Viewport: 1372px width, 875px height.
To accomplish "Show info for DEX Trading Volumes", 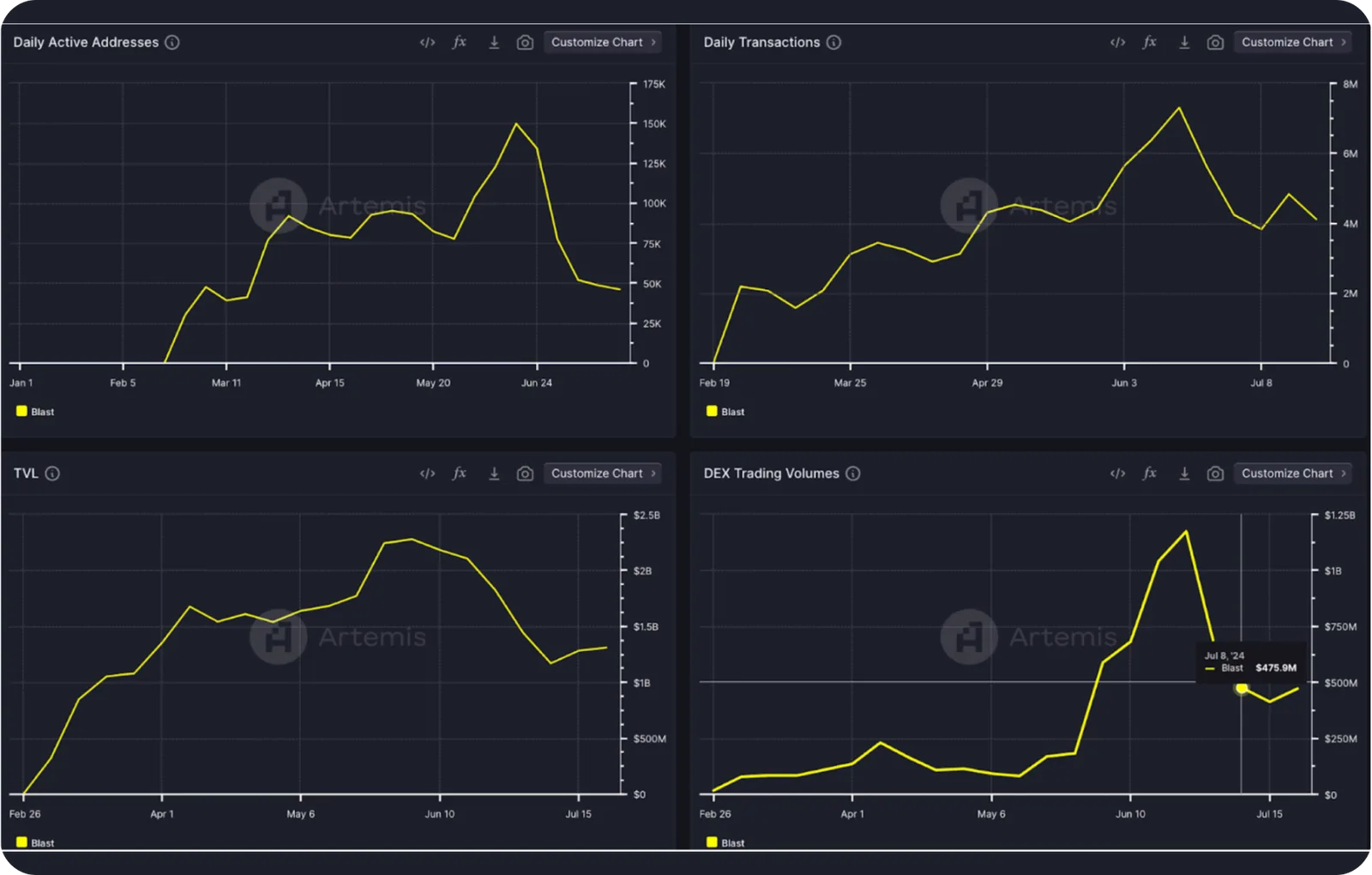I will 853,474.
